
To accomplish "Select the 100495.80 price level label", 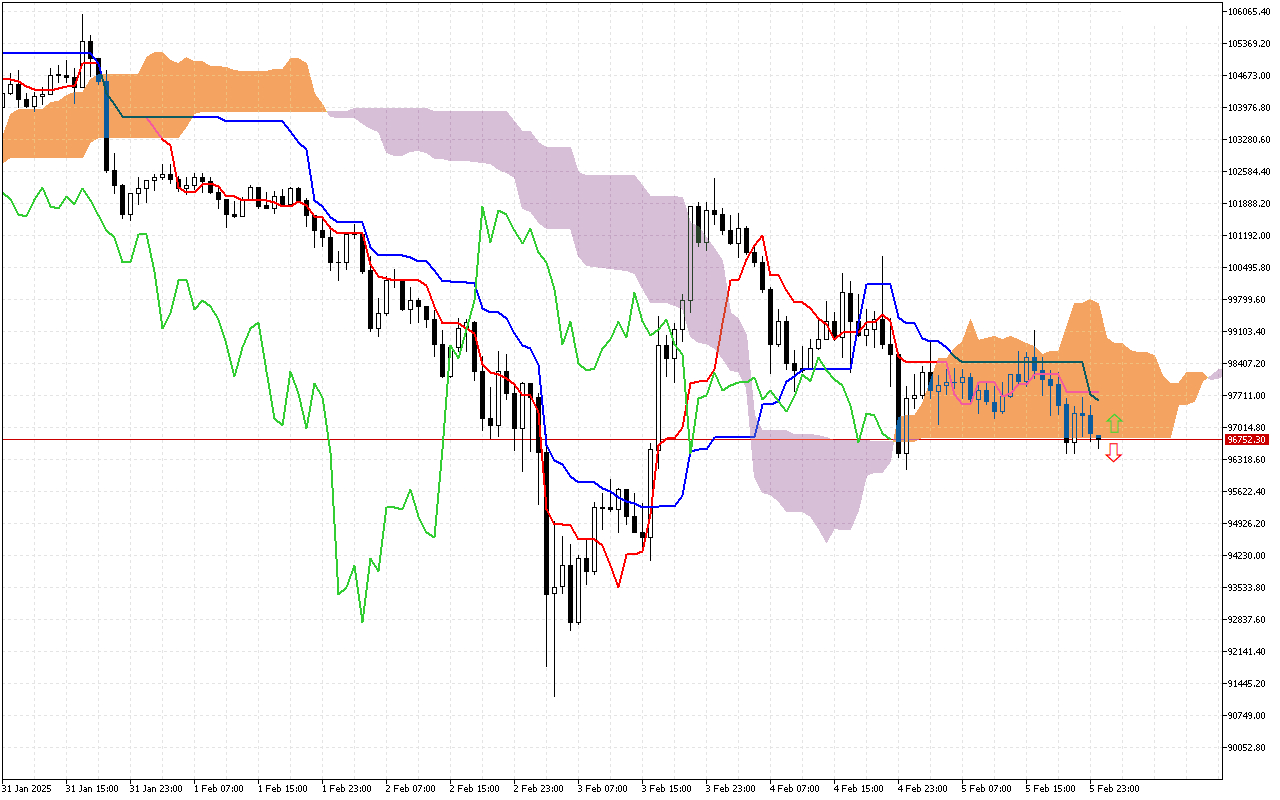I will coord(1250,268).
